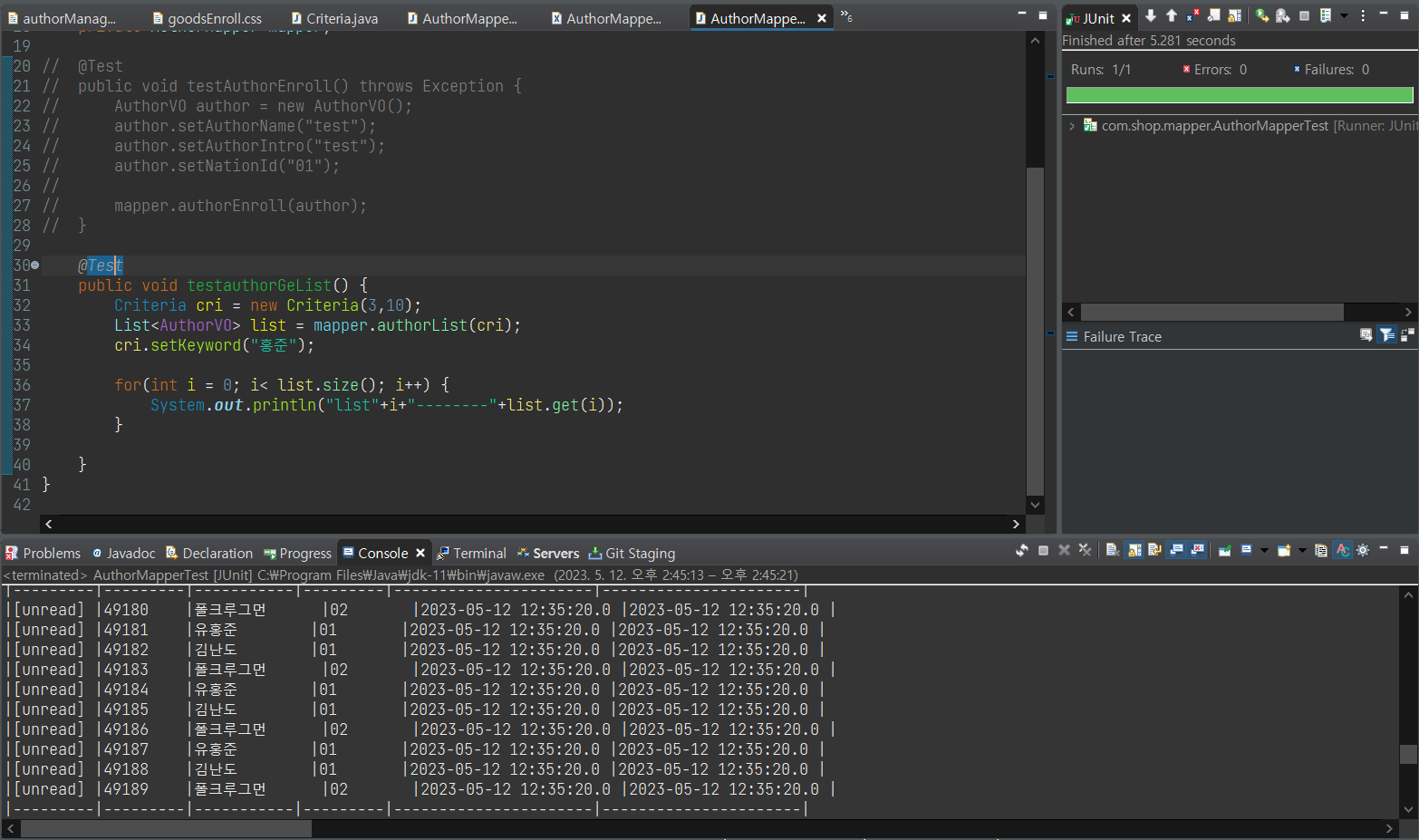Toggle Pin Console icon
The height and width of the screenshot is (840, 1419).
tap(1224, 550)
